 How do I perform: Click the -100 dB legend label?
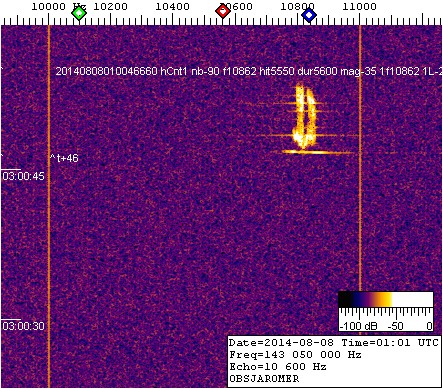[358, 326]
